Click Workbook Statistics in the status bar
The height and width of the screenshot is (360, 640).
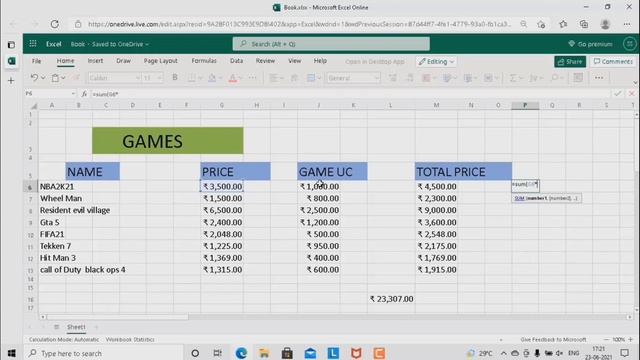[130, 340]
